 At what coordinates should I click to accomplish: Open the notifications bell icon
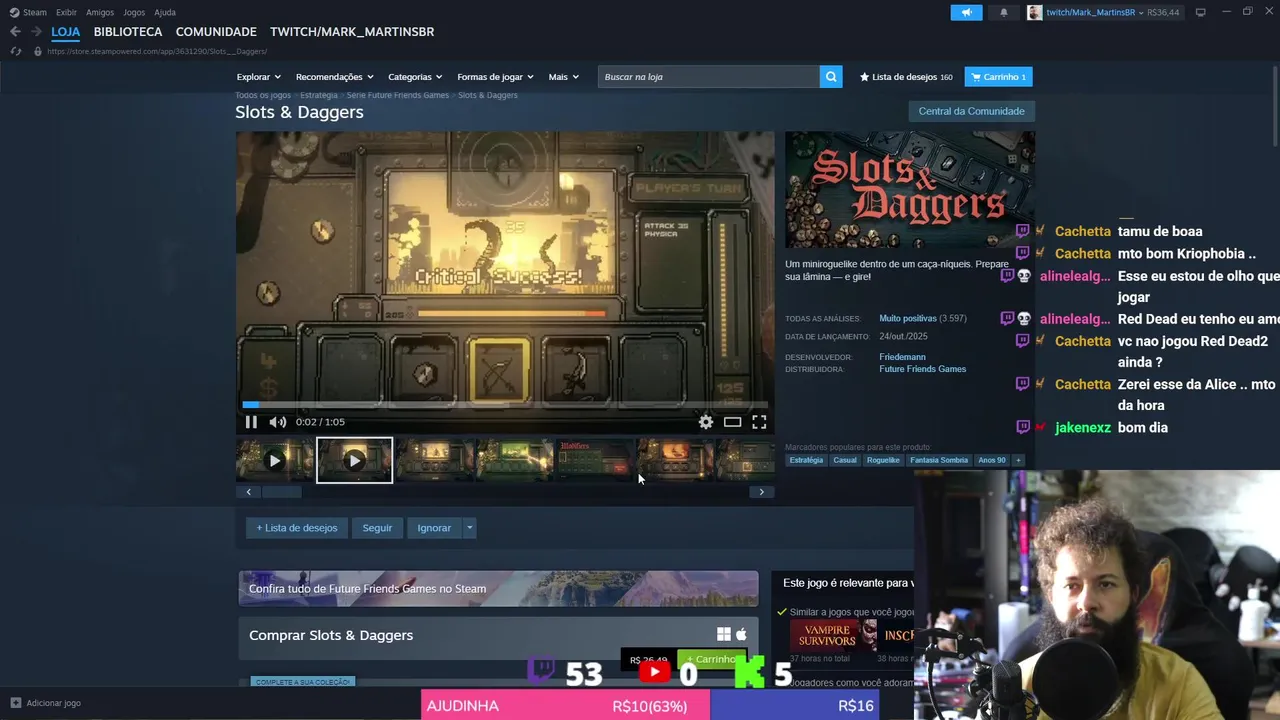click(x=1004, y=12)
